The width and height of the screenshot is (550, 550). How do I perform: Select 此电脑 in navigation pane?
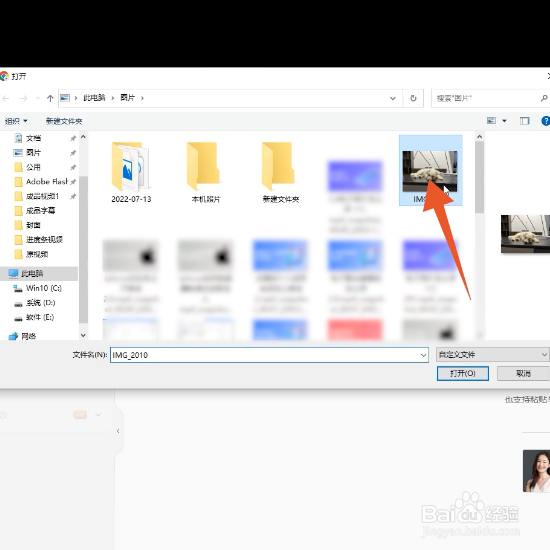(39, 274)
